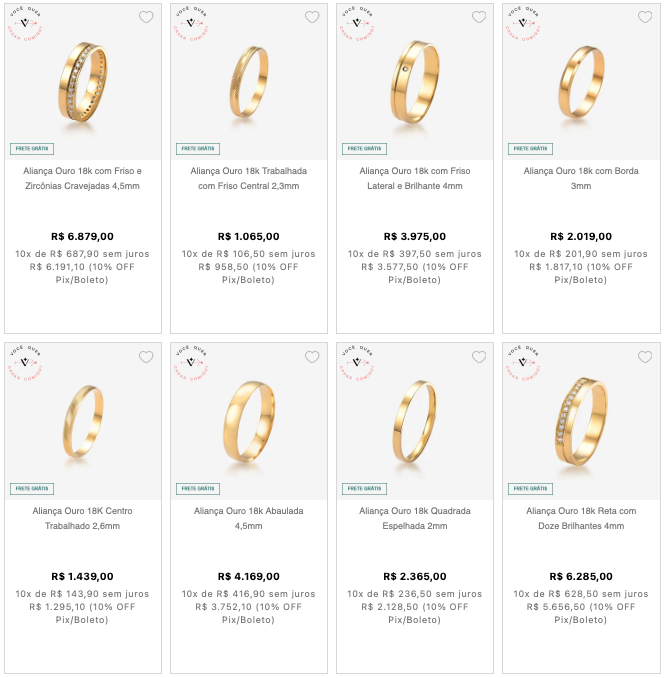Click heart on Reta com Doze Brilhantes ring
666x678 pixels.
point(645,357)
